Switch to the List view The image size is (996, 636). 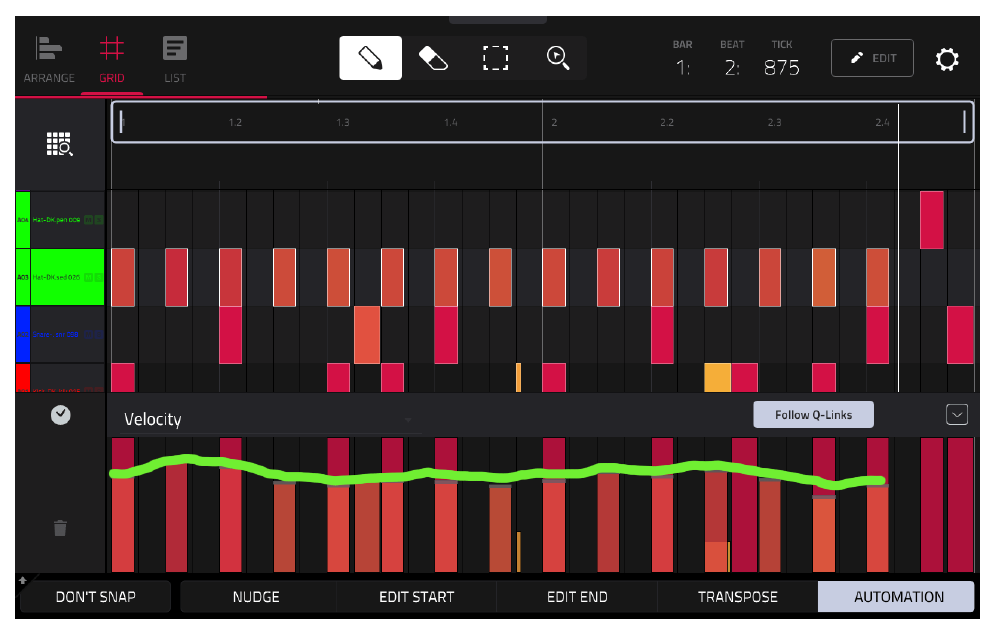(x=175, y=60)
